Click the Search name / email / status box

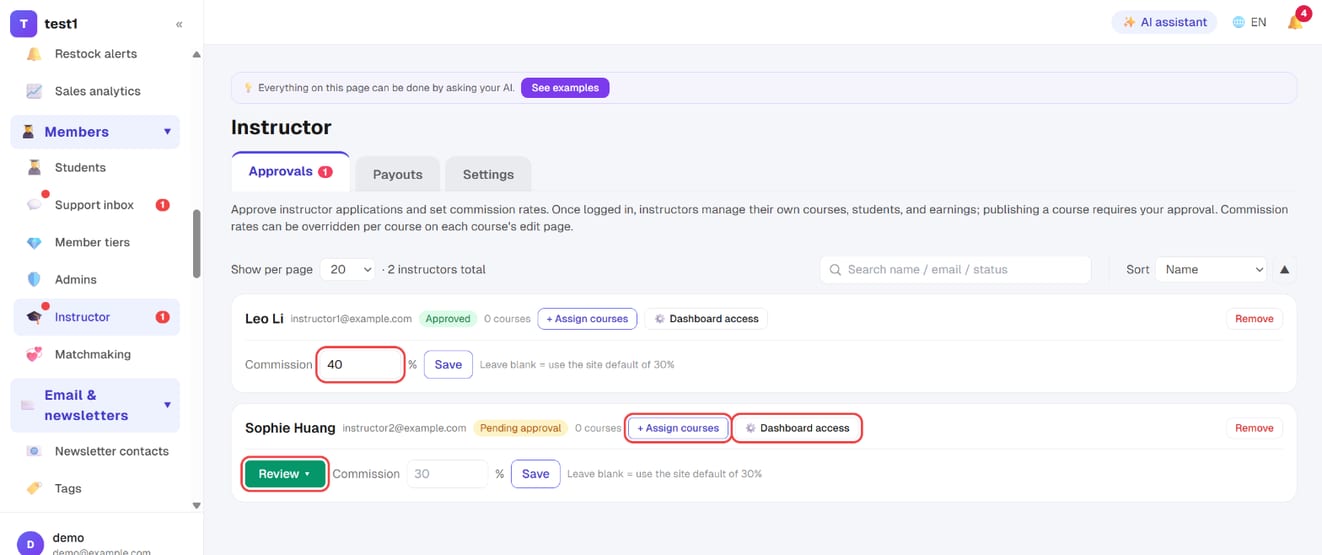955,269
